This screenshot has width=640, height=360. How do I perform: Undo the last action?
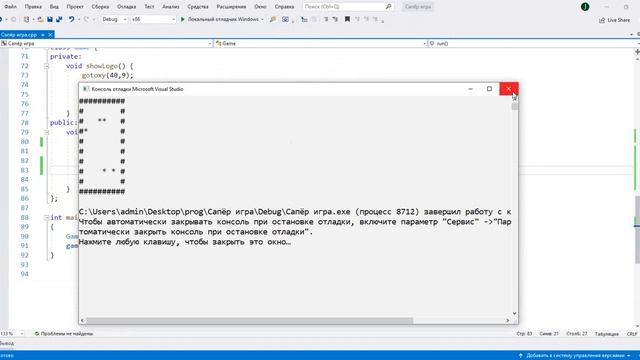(x=71, y=19)
